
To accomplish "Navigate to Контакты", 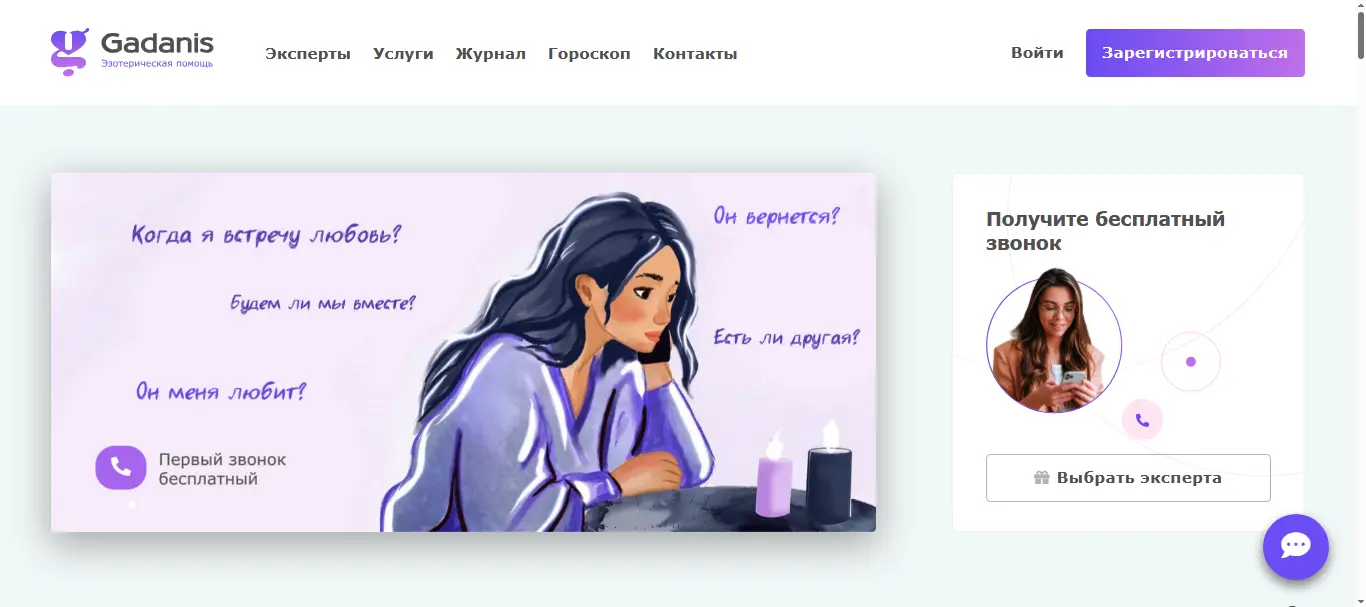I will click(x=695, y=54).
